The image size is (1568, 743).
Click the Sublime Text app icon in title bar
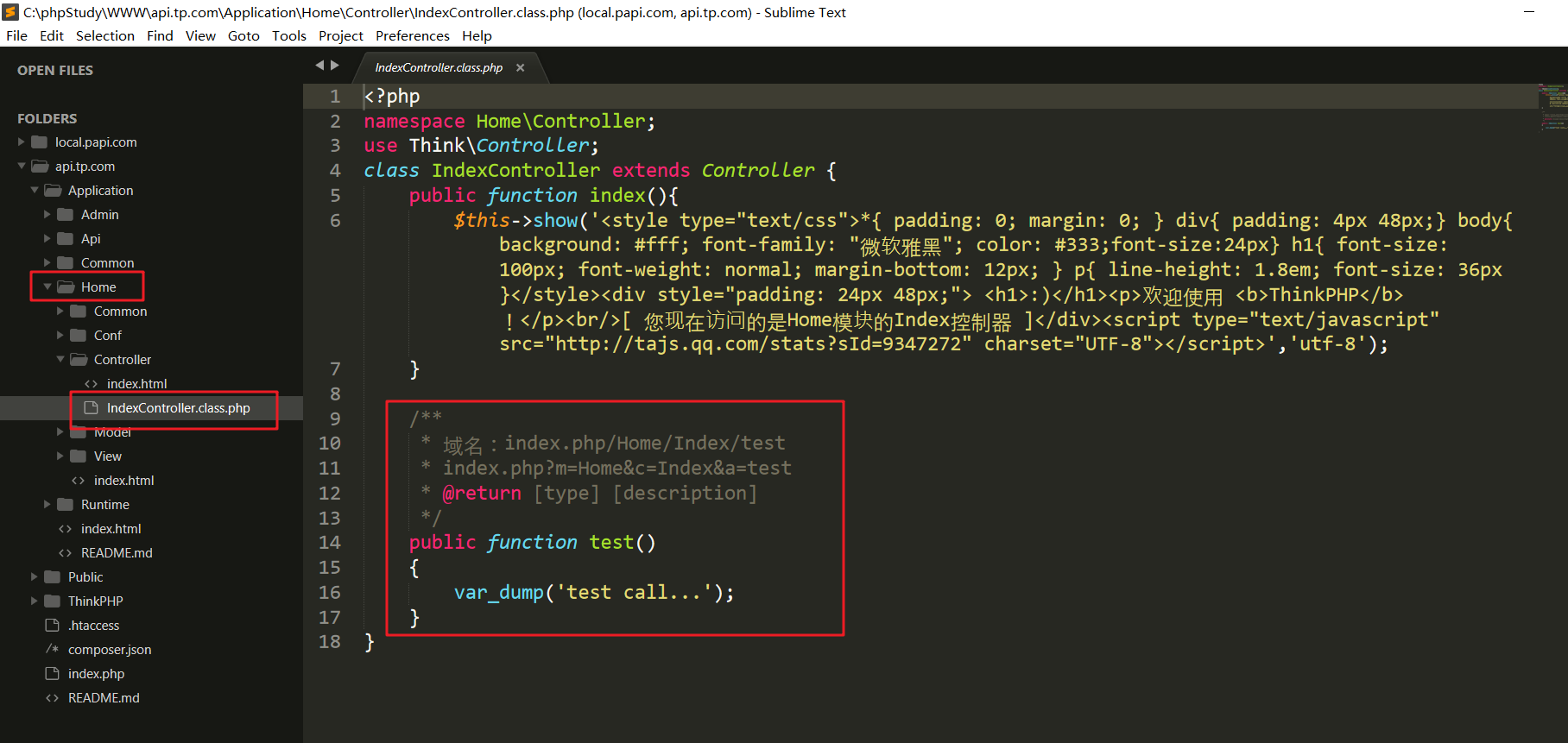[10, 12]
